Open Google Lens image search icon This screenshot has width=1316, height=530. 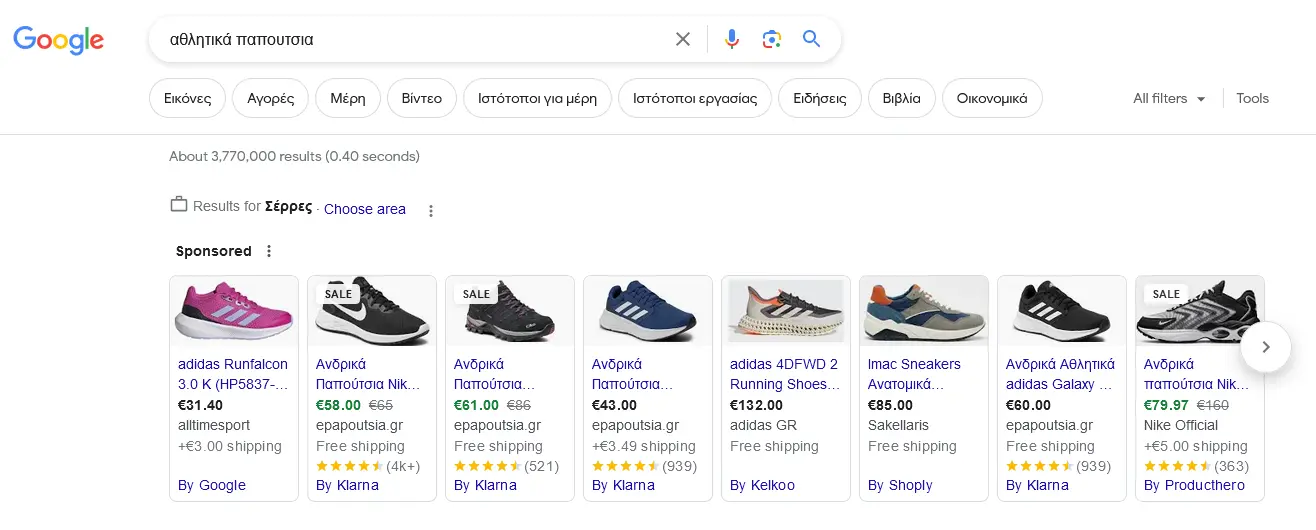(x=771, y=39)
